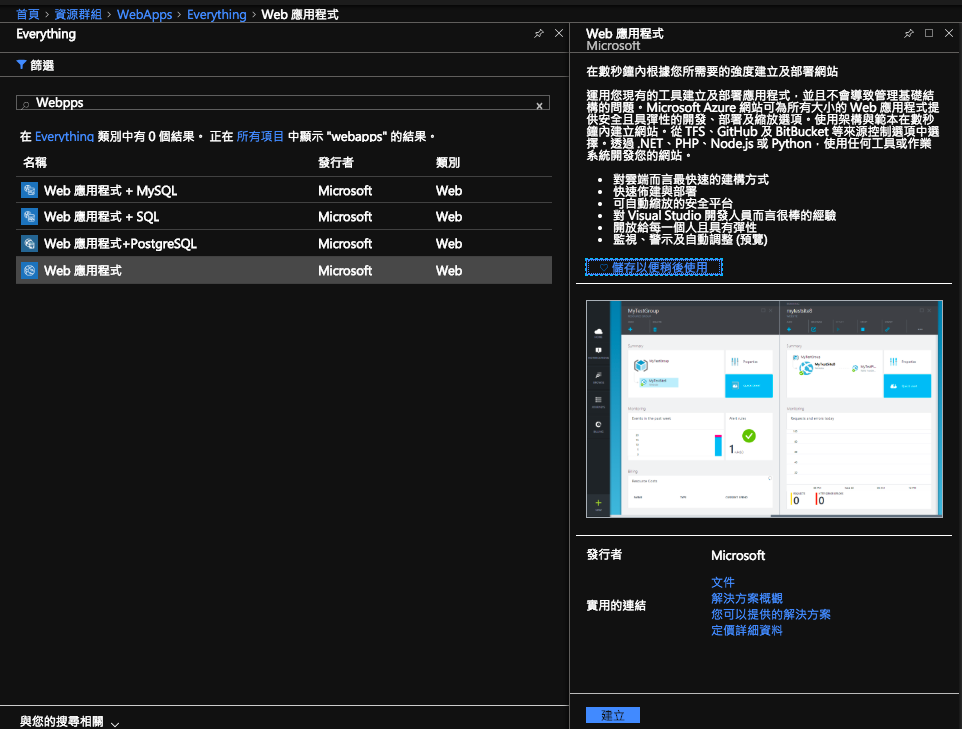Click the Web 應用程式 + SQL icon

click(29, 217)
